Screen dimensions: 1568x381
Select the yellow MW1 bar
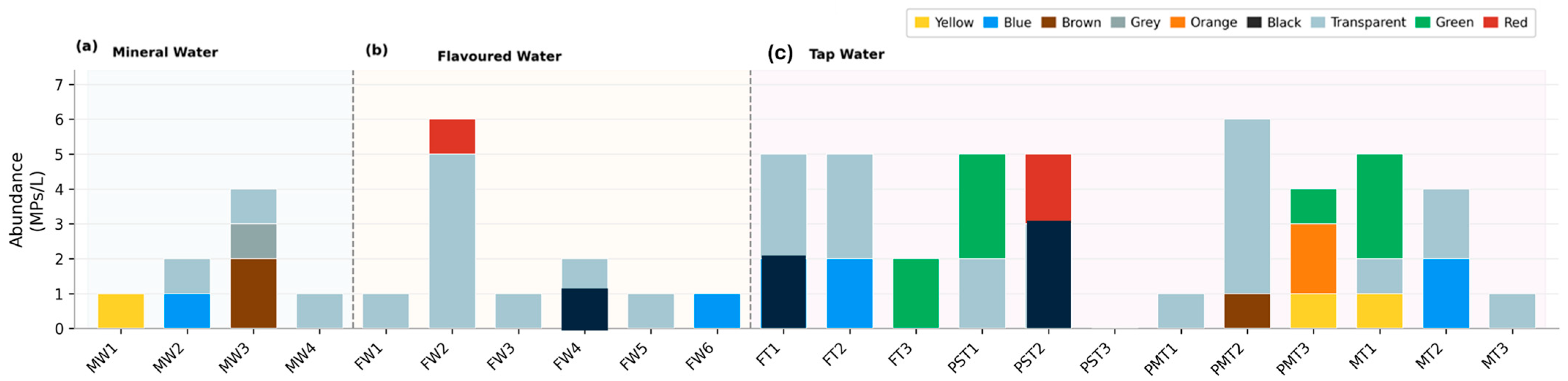tap(121, 311)
